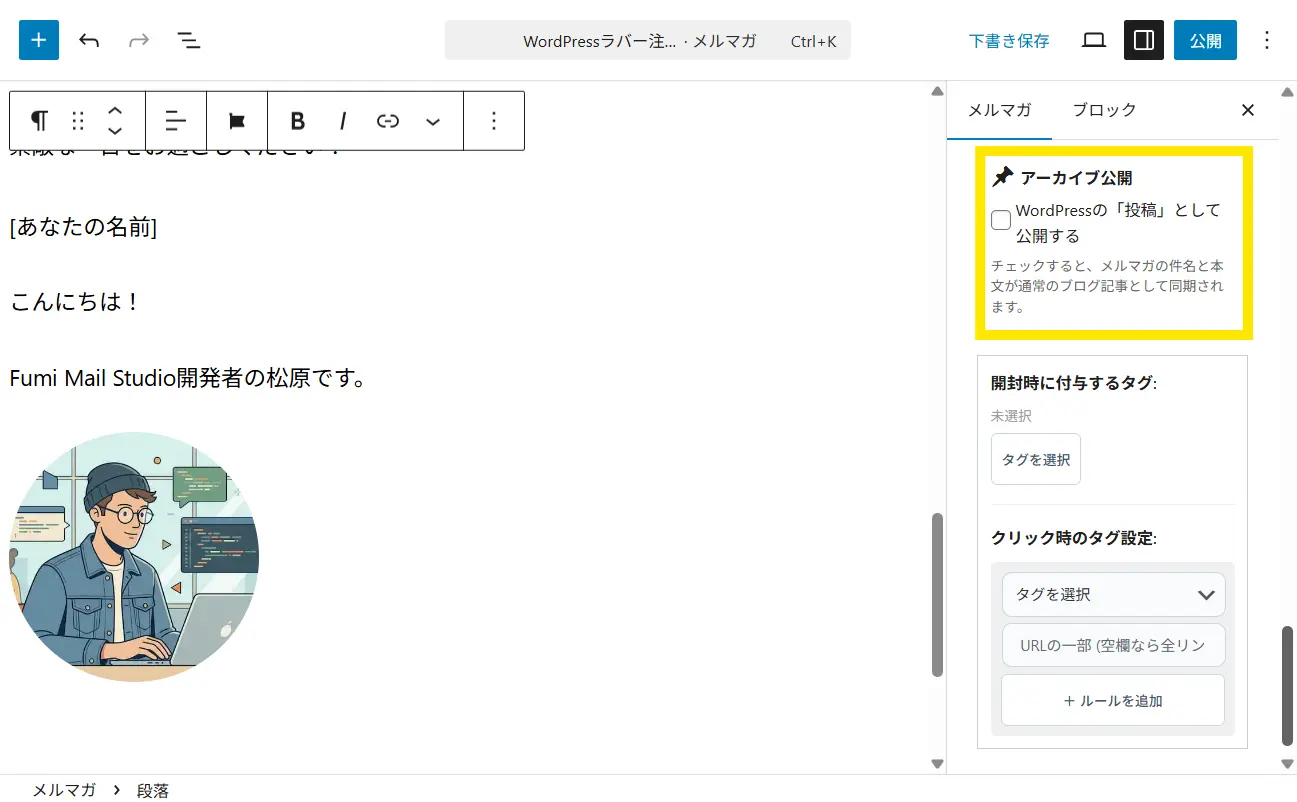Click the URL partial match input field
Viewport: 1297px width, 802px height.
[1113, 645]
